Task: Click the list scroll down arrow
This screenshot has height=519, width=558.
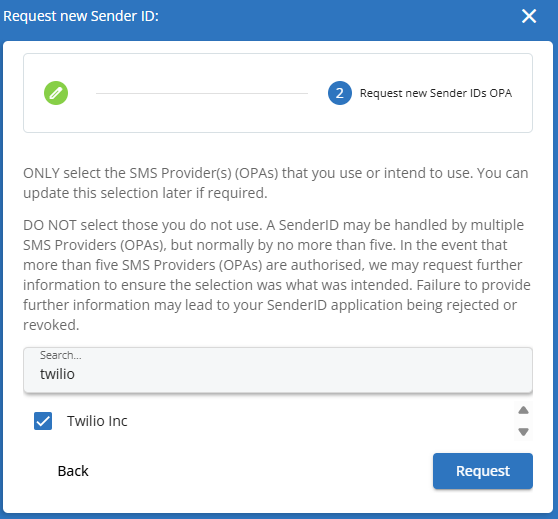Action: (x=523, y=432)
